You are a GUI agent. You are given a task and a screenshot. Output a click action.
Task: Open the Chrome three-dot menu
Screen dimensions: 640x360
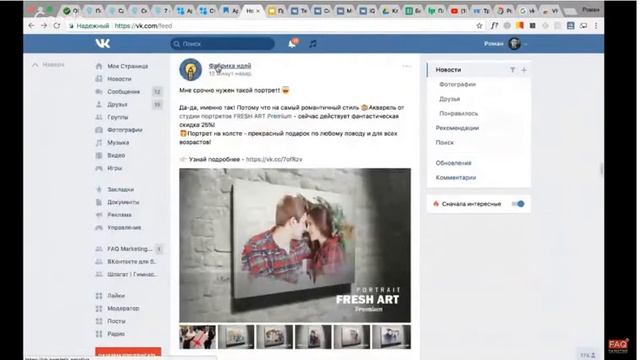596,26
